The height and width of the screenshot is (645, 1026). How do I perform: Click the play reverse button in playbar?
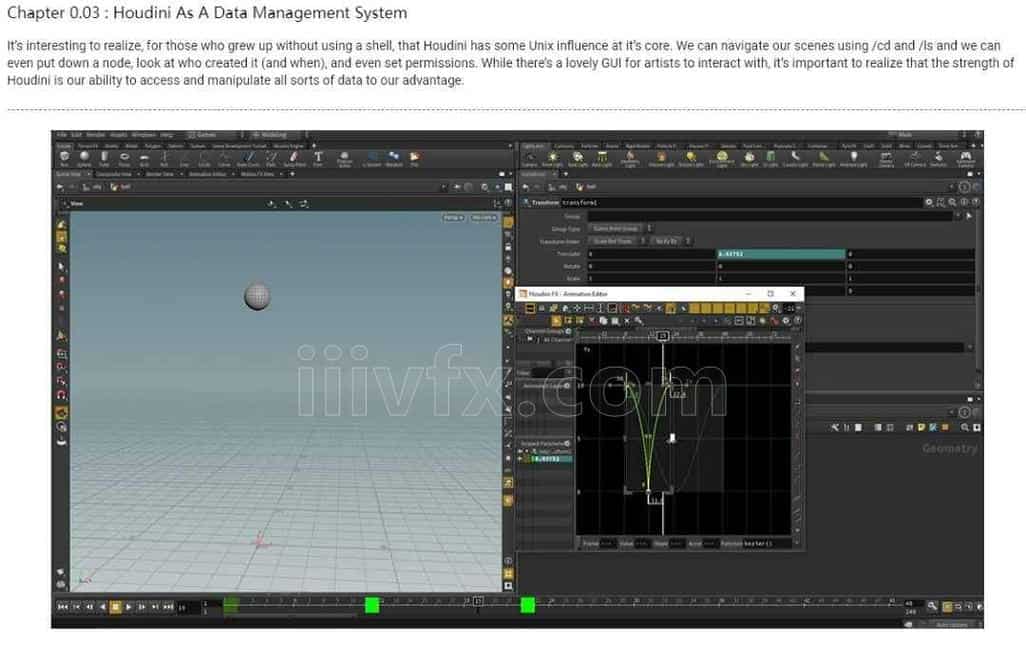102,607
